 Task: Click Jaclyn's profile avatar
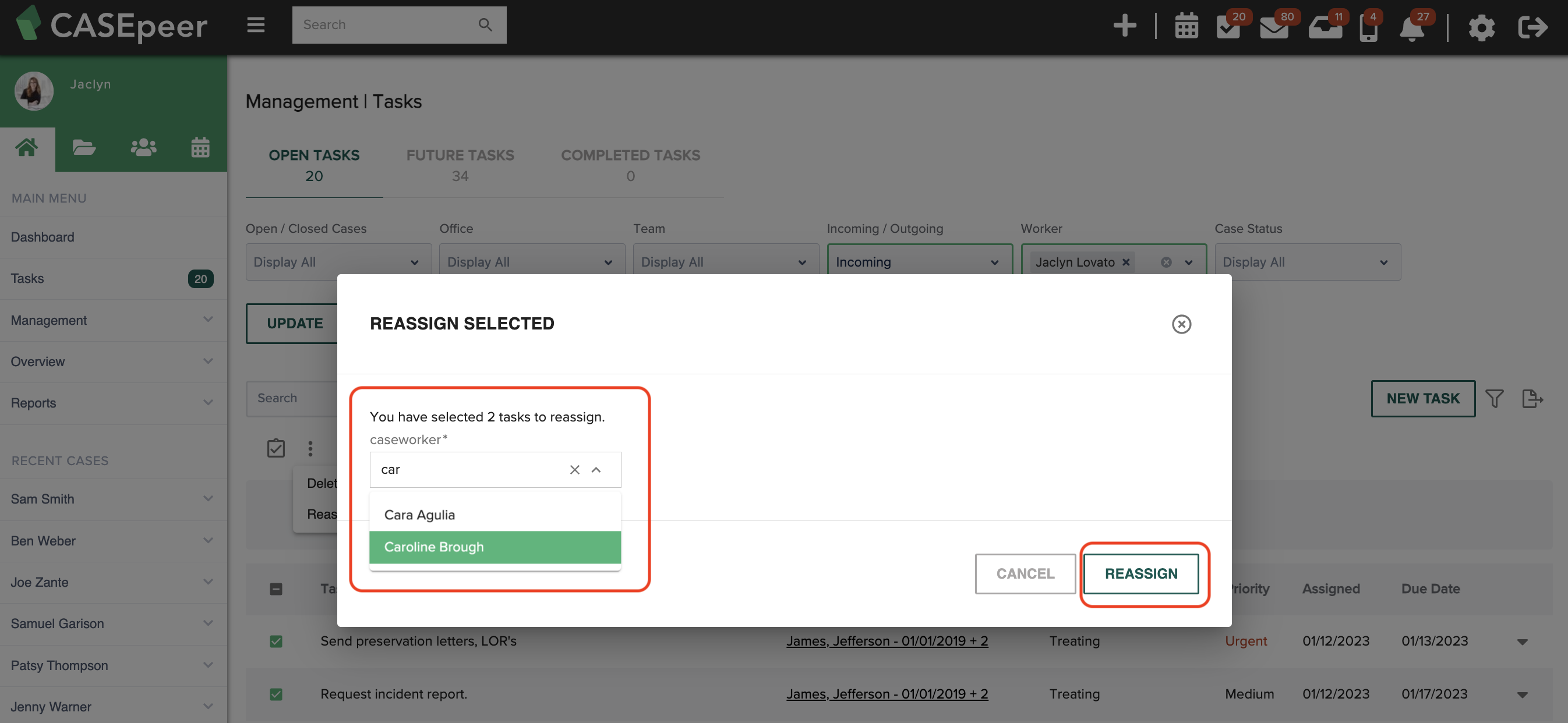tap(33, 91)
